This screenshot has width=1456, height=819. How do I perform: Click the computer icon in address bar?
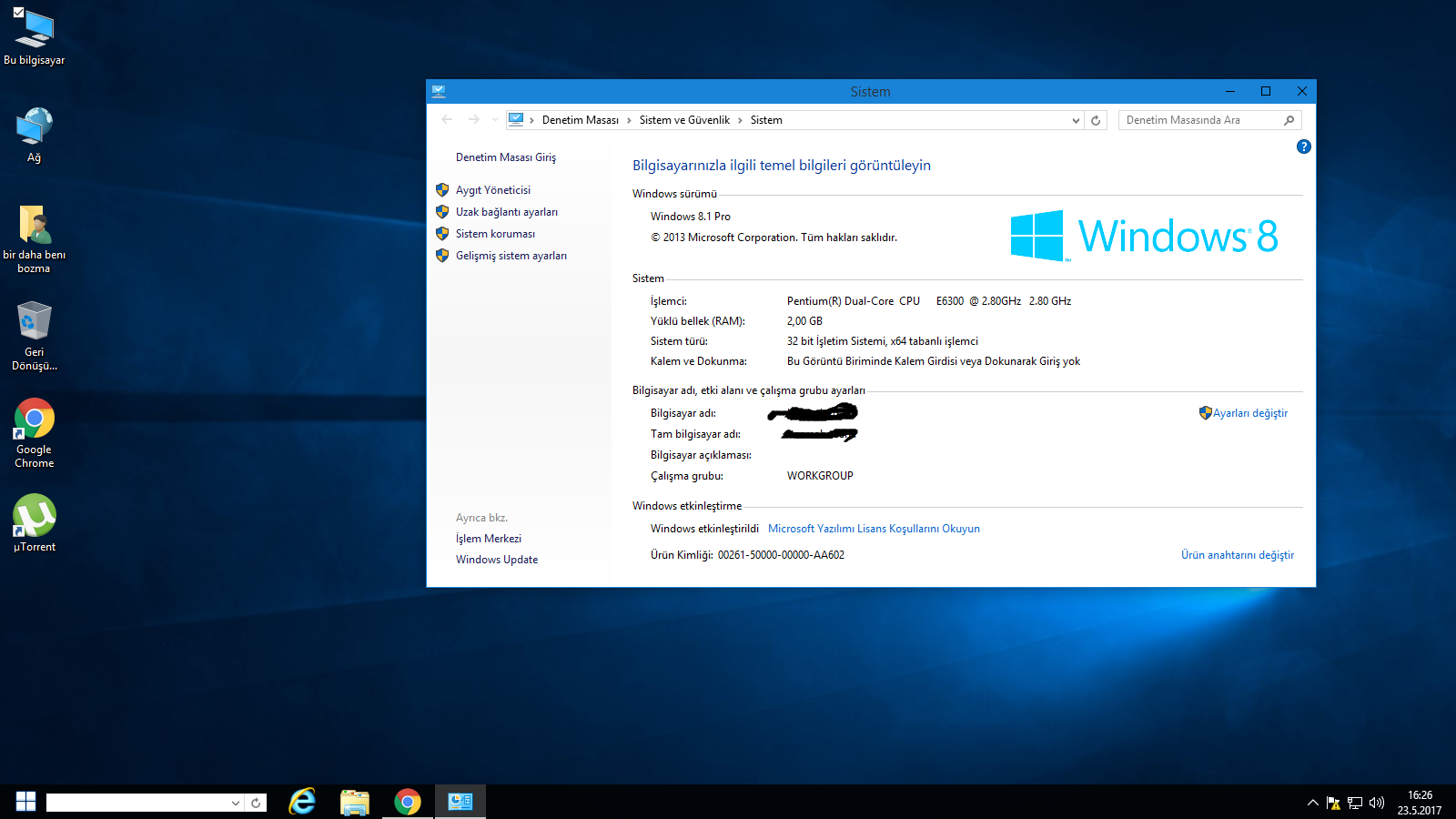pyautogui.click(x=516, y=119)
